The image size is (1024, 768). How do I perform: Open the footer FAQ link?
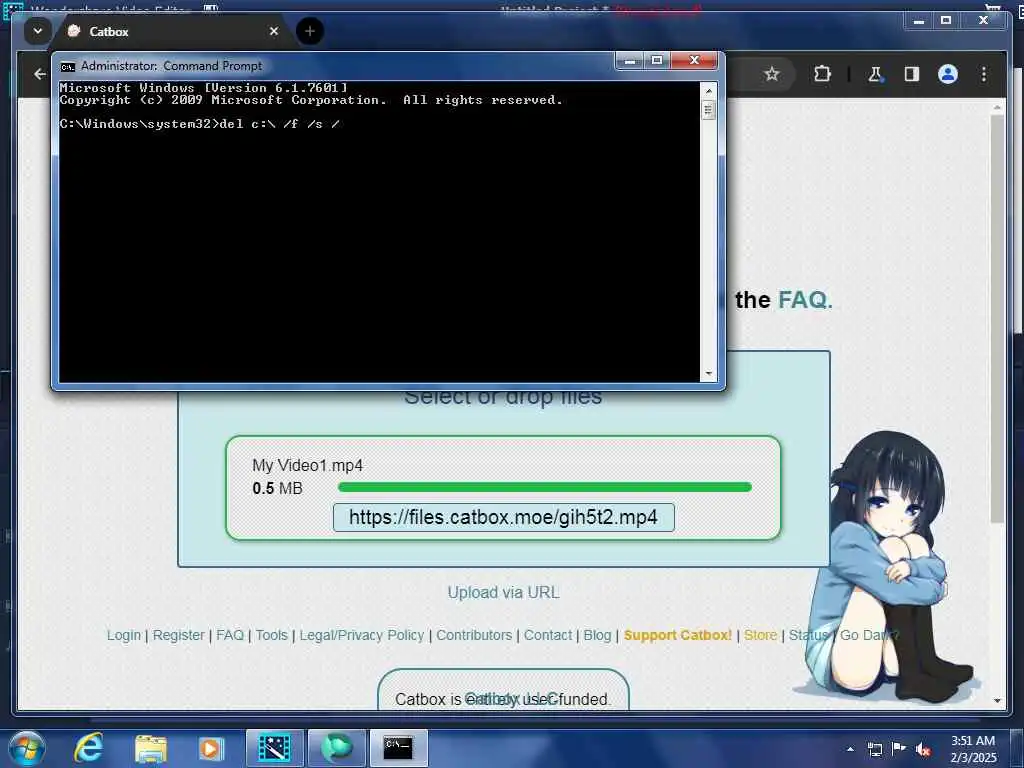230,635
